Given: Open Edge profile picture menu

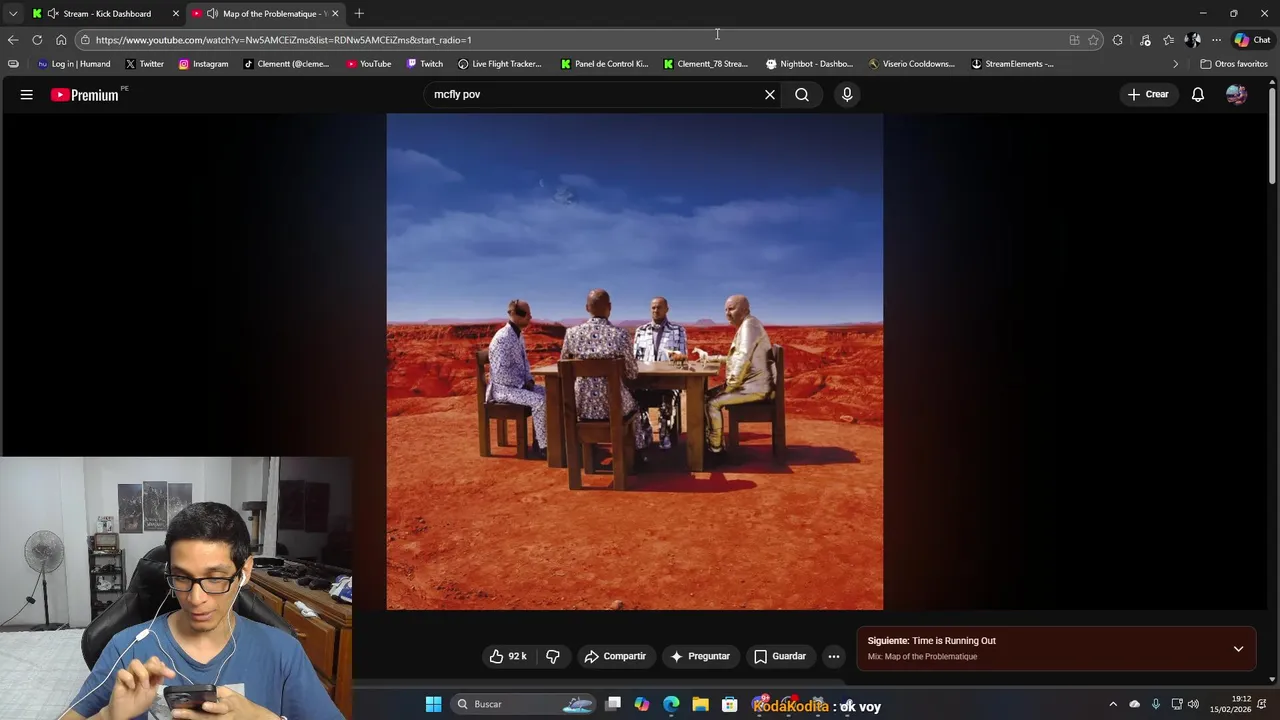Looking at the screenshot, I should pos(1192,40).
